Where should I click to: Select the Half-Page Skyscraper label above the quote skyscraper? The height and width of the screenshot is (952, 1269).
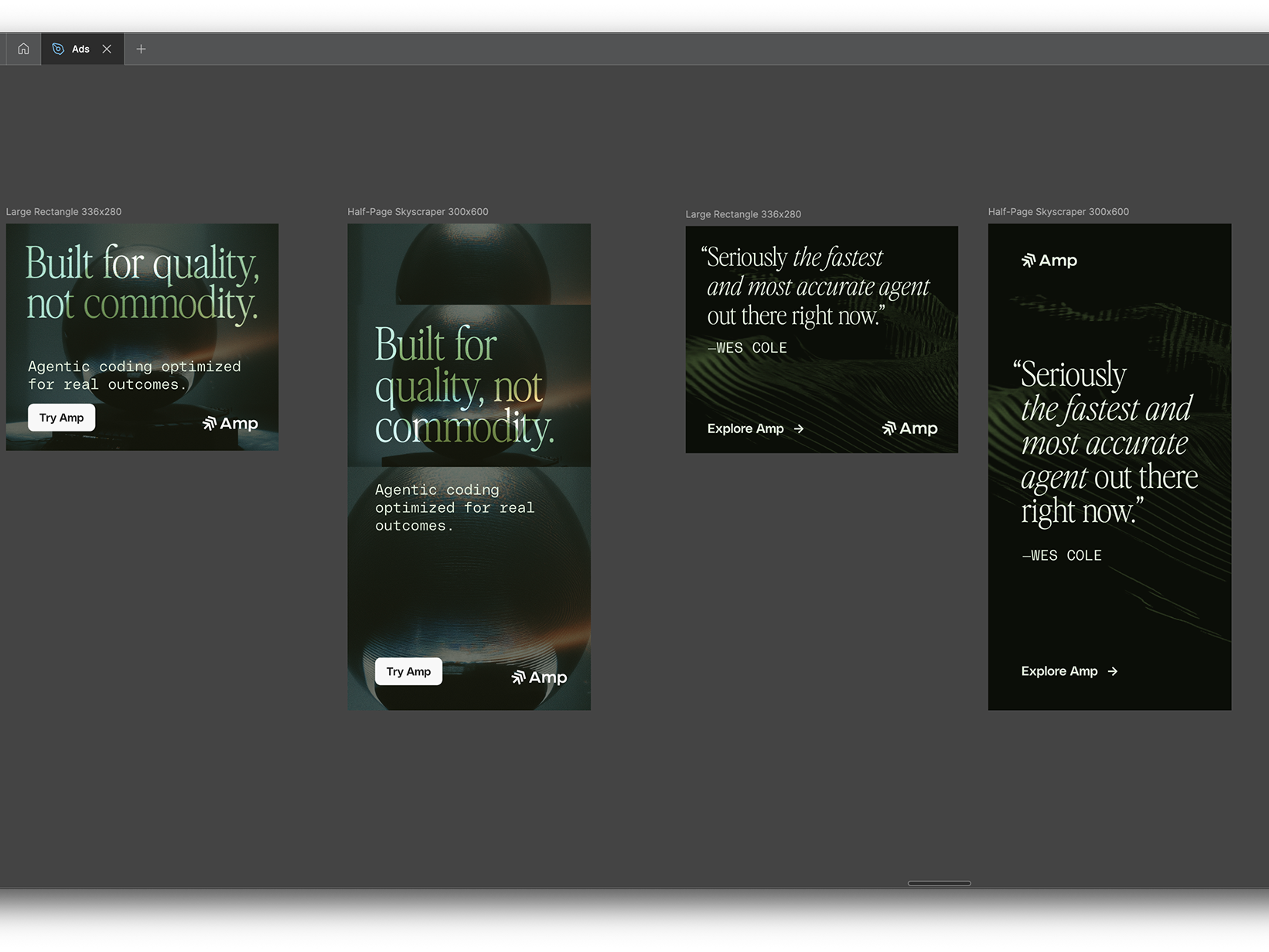coord(1058,211)
